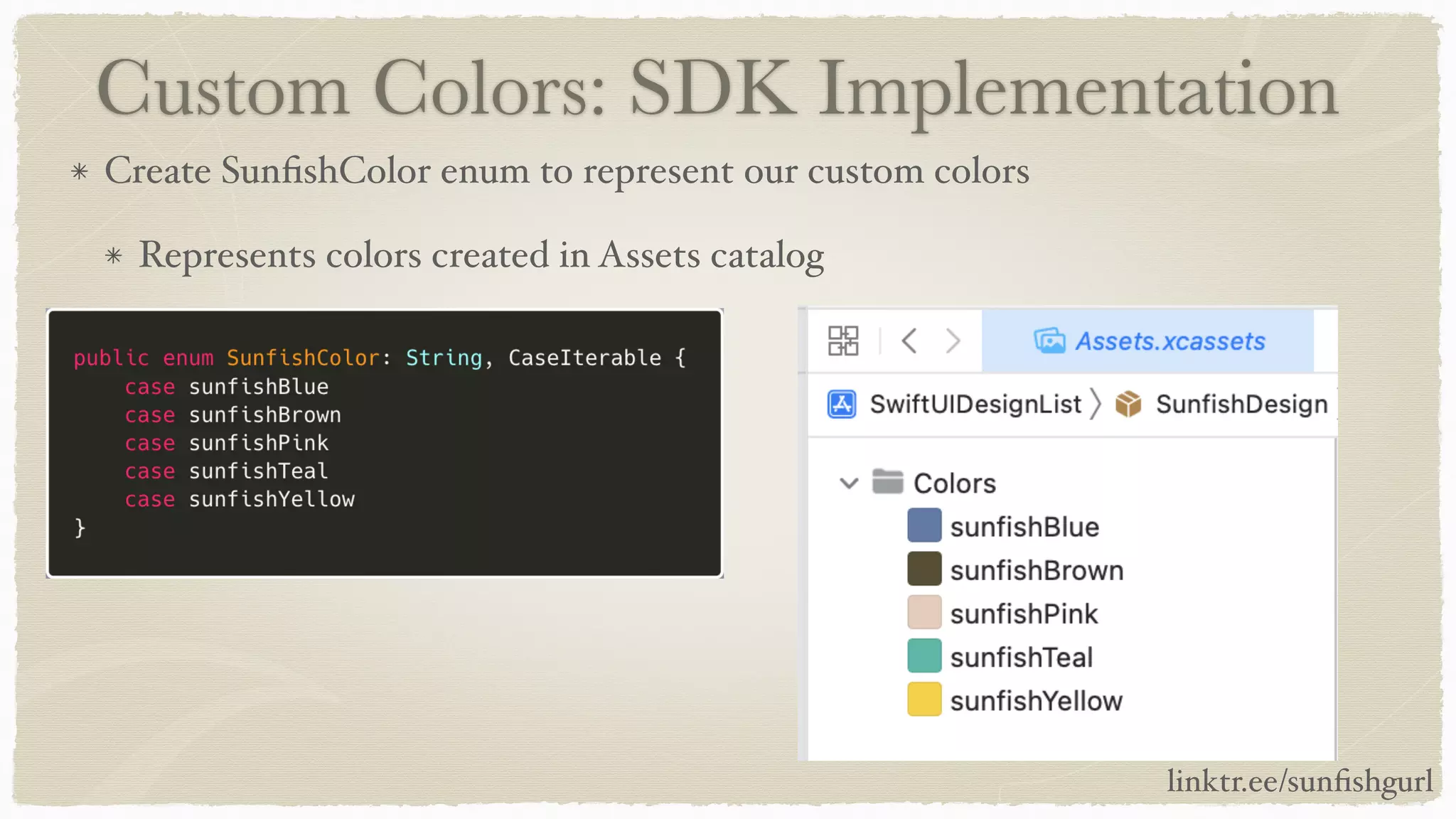This screenshot has height=819, width=1456.
Task: Click 'case sunfishBrown' code line
Action: [233, 415]
